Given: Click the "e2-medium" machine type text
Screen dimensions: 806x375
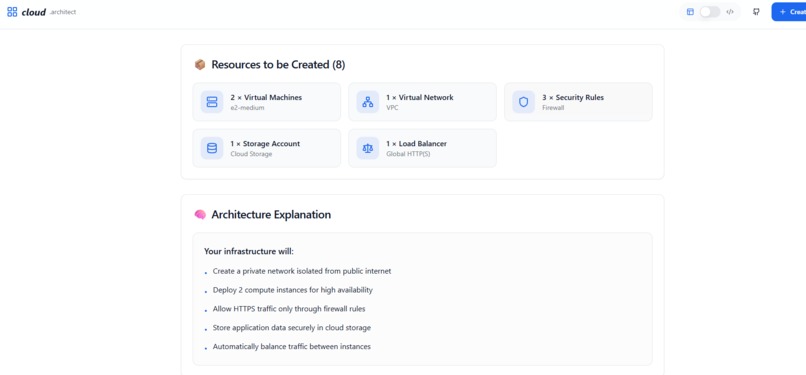Looking at the screenshot, I should coord(247,108).
